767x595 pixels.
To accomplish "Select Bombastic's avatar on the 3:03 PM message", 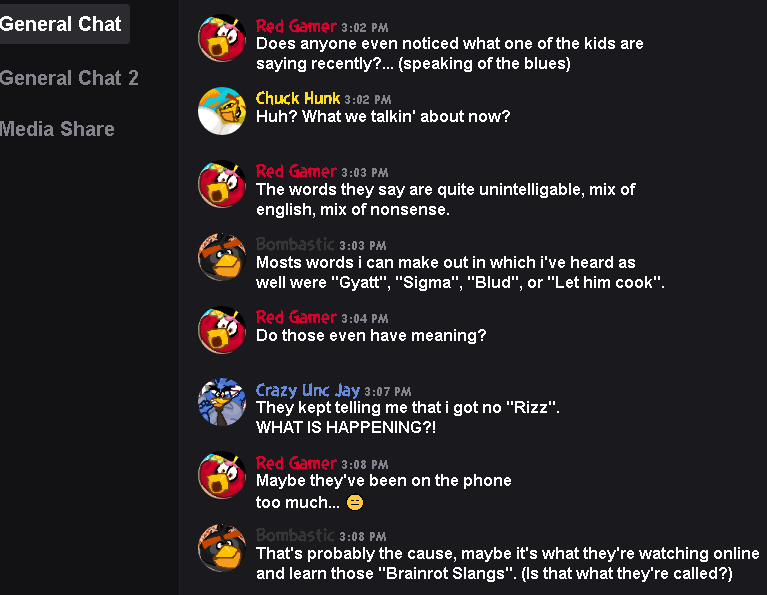I will point(222,257).
